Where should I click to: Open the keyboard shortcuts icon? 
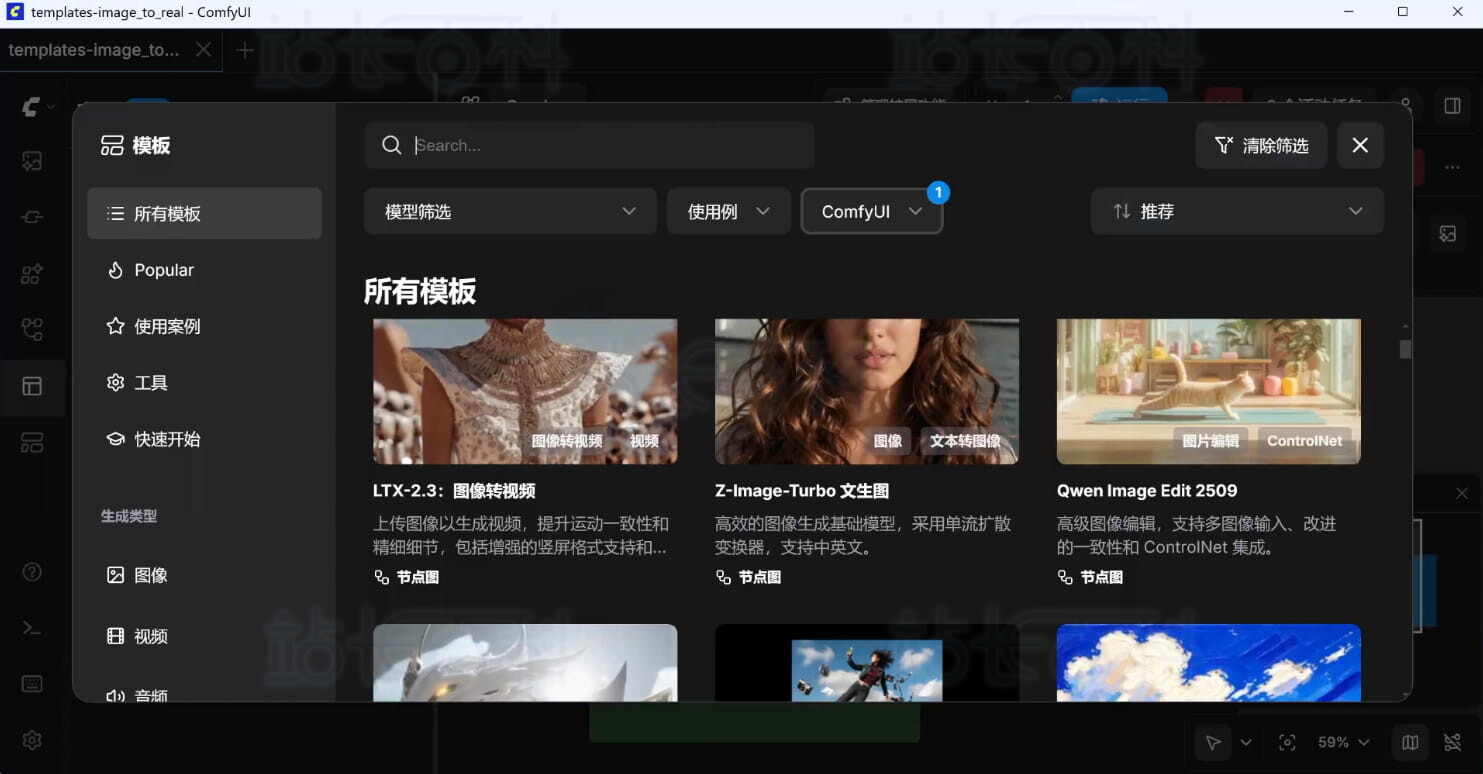[32, 684]
